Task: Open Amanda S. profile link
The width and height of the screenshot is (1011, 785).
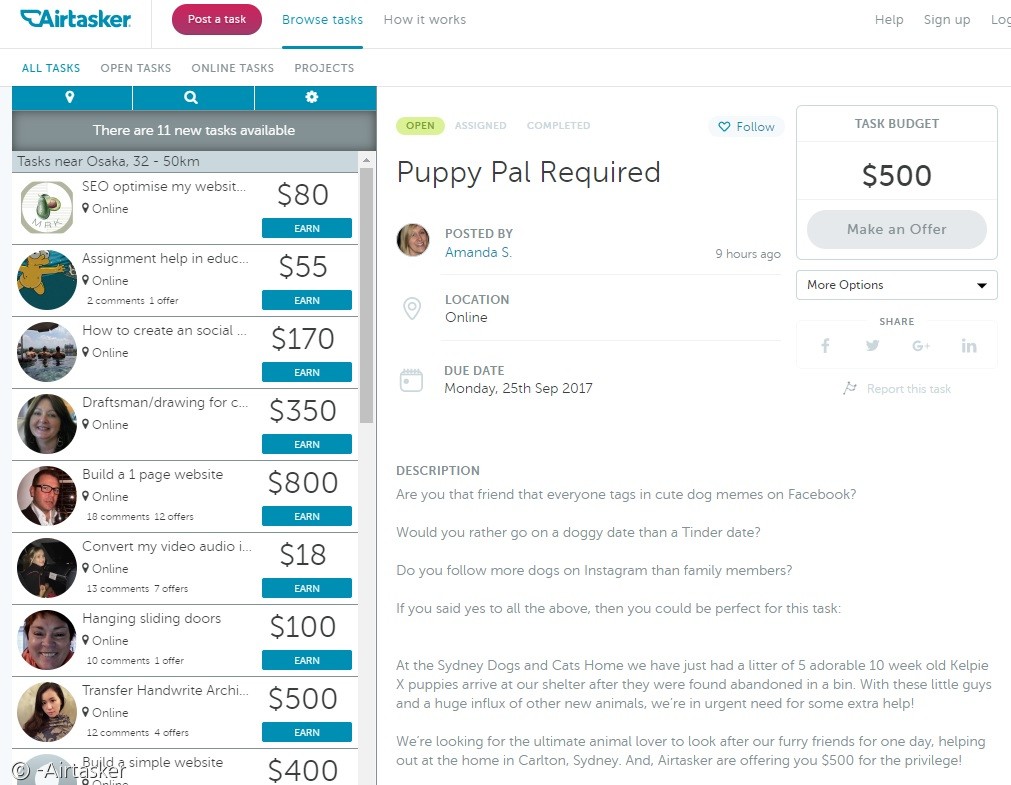Action: pyautogui.click(x=478, y=252)
